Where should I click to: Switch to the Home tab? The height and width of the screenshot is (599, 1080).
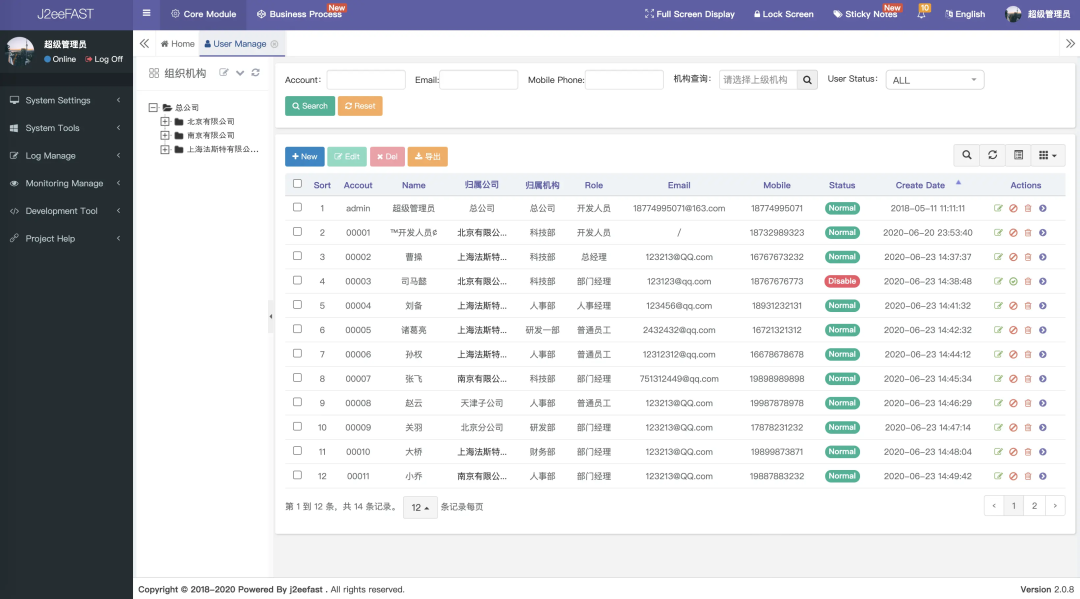pyautogui.click(x=178, y=44)
